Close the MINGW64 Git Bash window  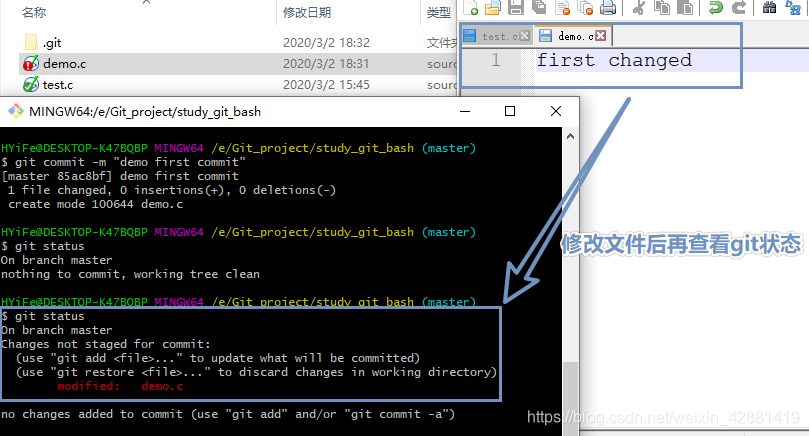click(556, 111)
